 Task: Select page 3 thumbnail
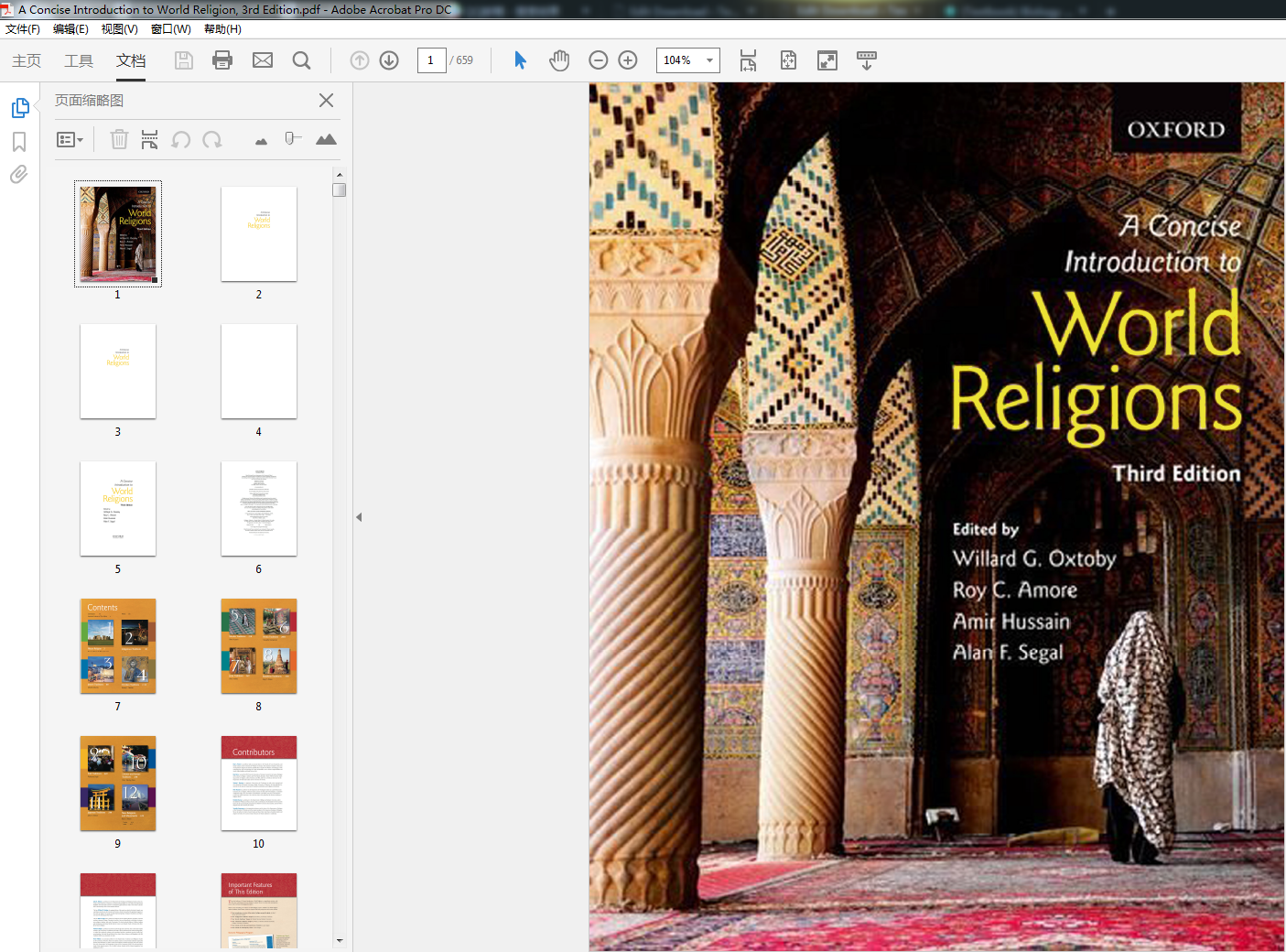118,371
